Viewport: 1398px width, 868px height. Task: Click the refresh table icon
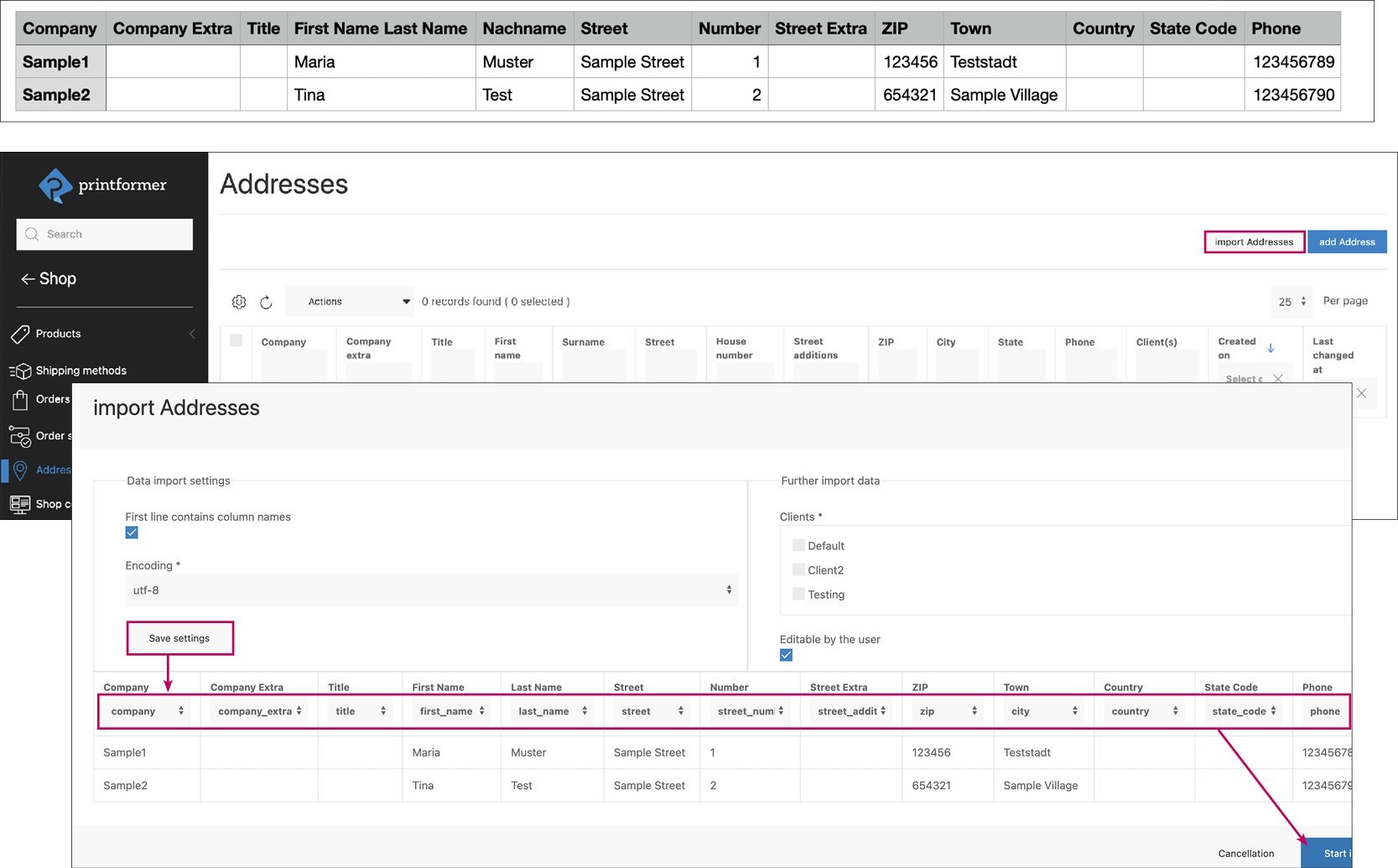click(266, 302)
